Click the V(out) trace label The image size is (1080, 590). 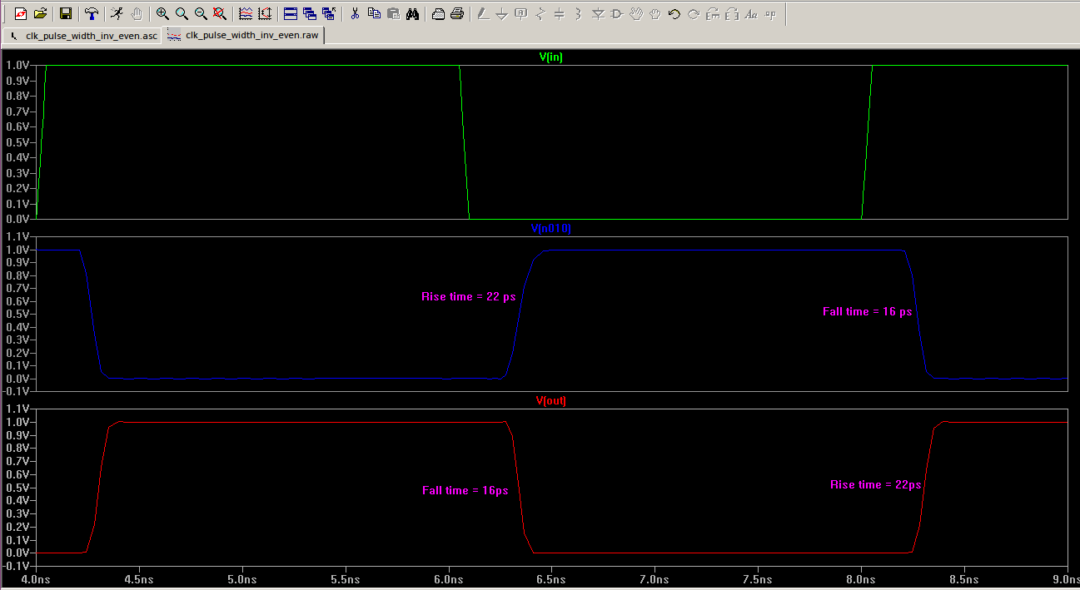point(550,401)
